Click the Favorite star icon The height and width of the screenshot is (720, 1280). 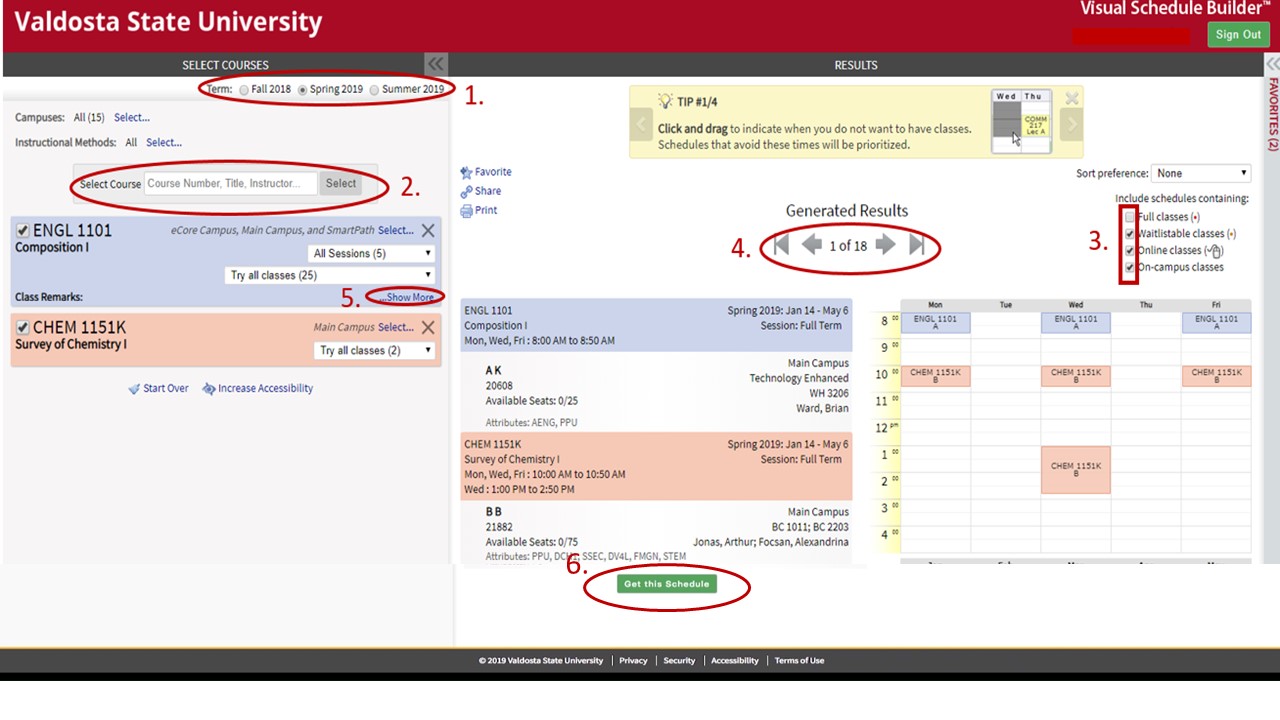point(466,173)
